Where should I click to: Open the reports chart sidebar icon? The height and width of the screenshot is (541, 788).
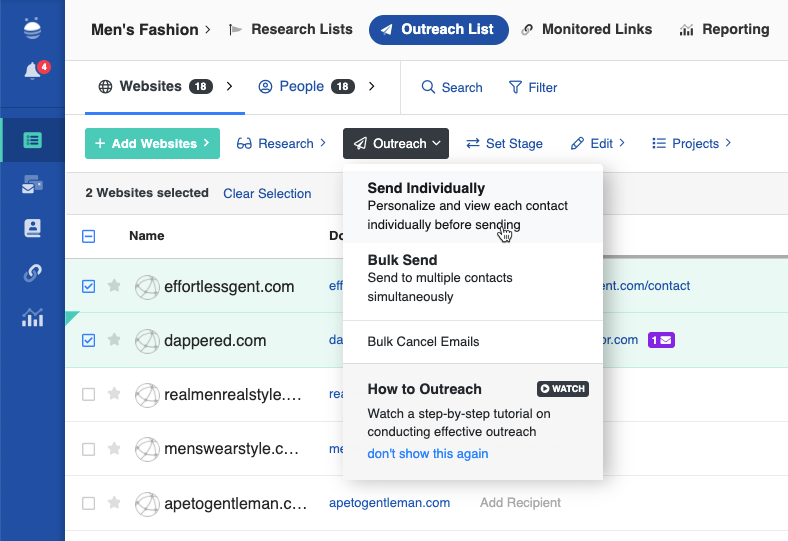pyautogui.click(x=32, y=318)
